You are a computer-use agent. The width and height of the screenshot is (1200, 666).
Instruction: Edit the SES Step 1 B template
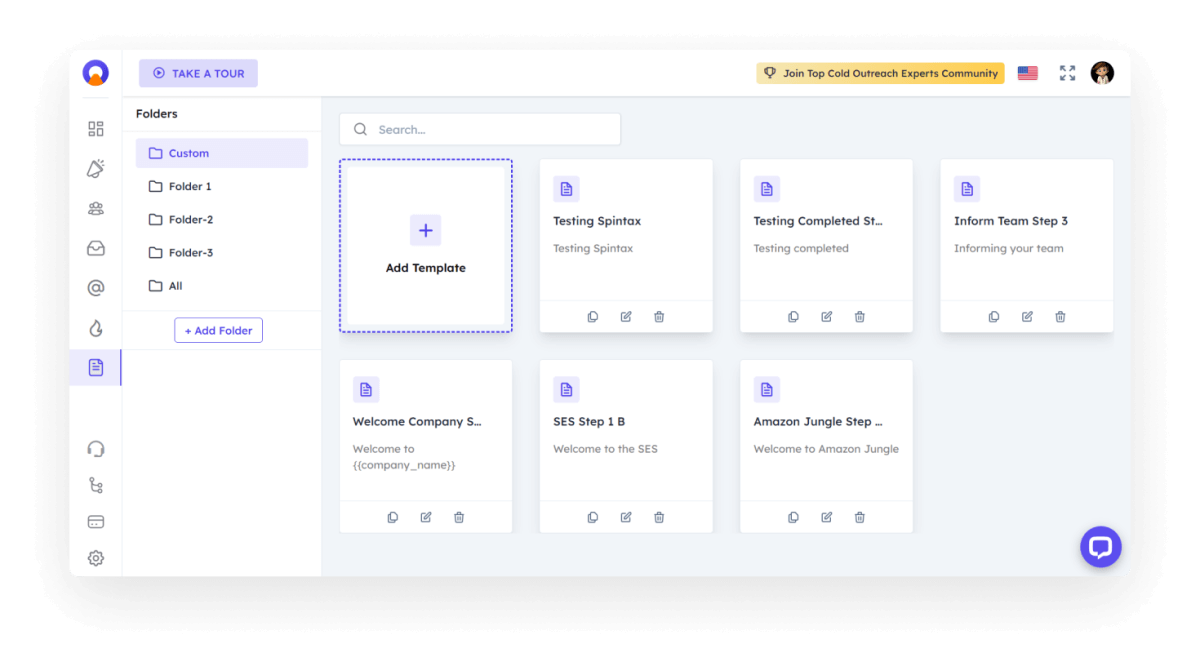pos(626,517)
